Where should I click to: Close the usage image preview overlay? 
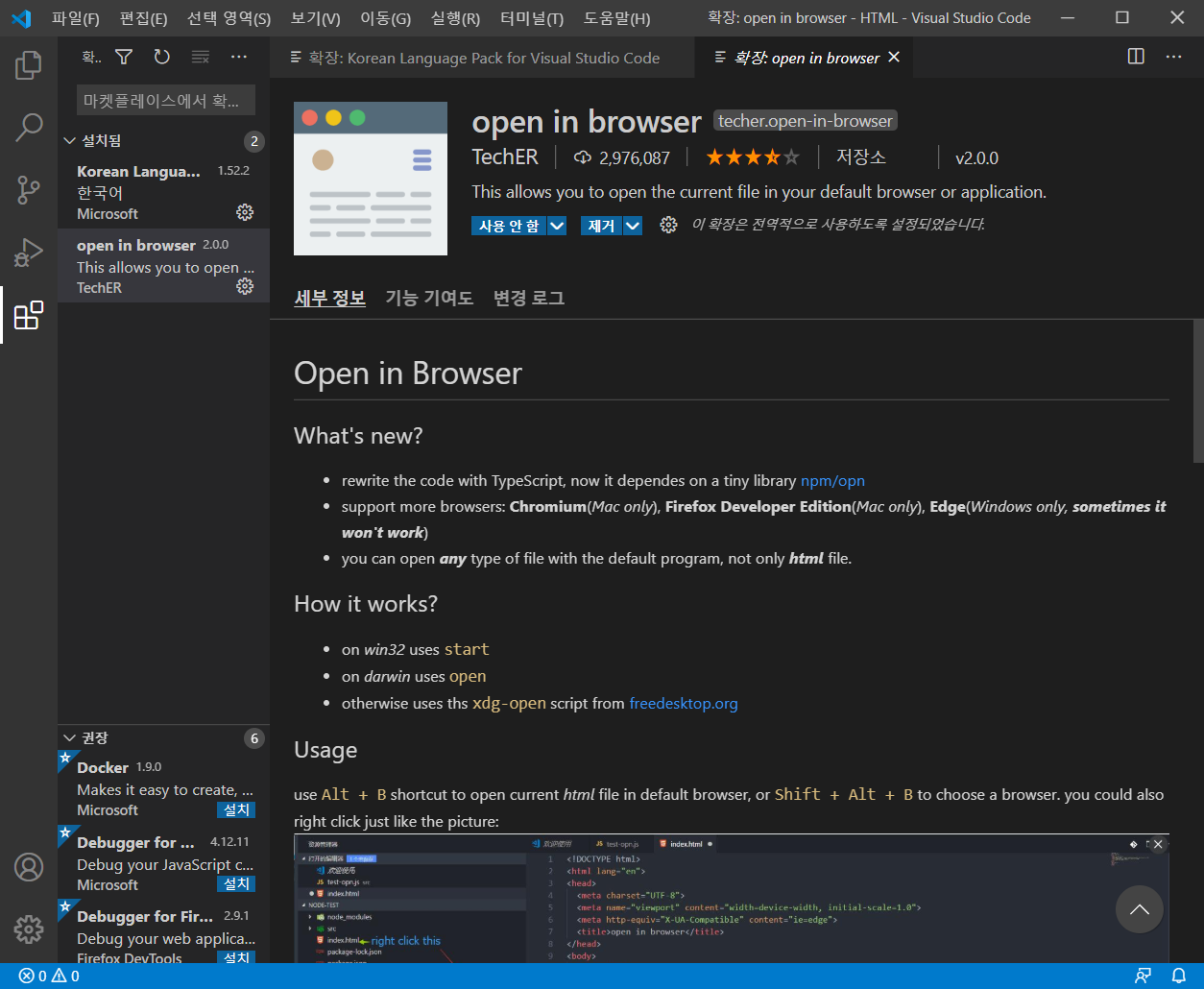[x=1158, y=844]
